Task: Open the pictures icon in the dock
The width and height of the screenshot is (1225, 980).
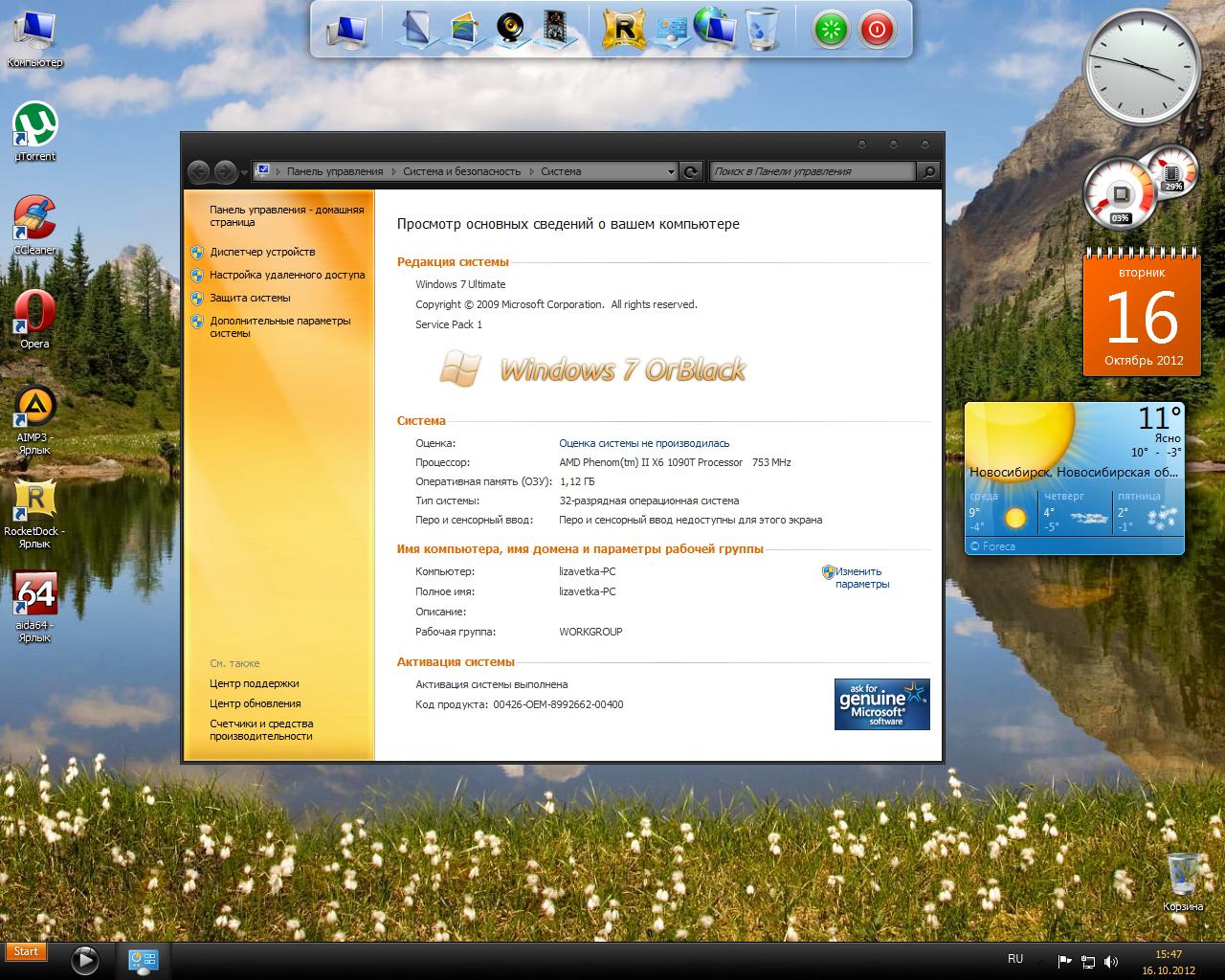Action: [x=466, y=30]
